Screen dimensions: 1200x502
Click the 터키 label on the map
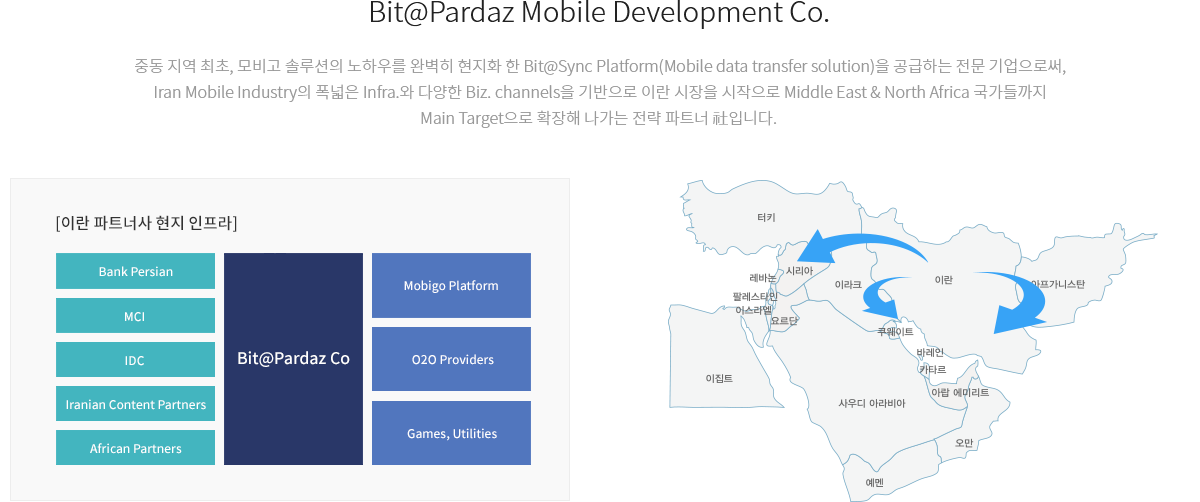(766, 217)
